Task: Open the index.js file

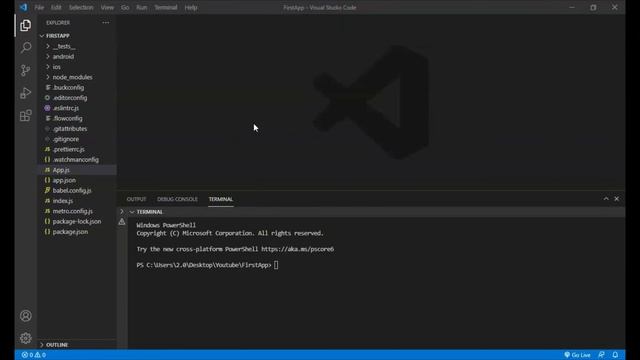Action: 77,201
